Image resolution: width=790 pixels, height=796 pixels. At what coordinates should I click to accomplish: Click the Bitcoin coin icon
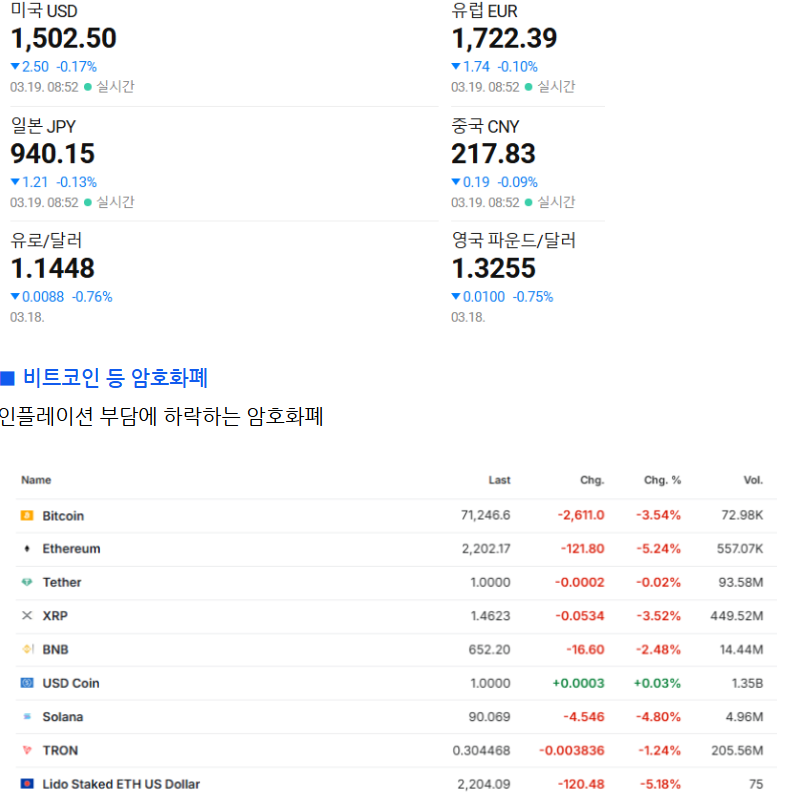(27, 516)
